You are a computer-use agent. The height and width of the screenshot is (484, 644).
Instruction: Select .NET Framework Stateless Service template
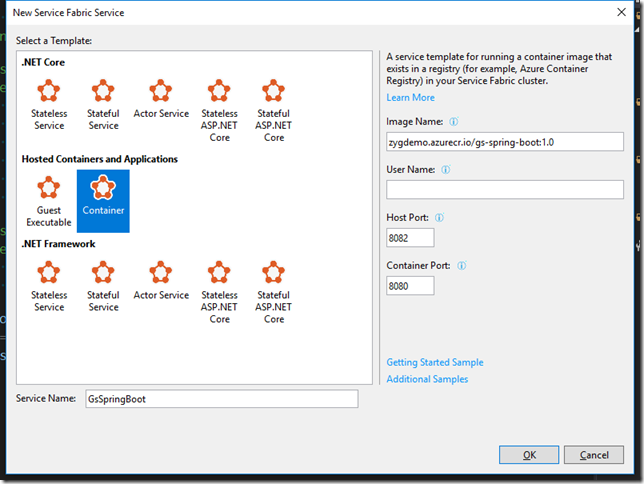pos(49,286)
